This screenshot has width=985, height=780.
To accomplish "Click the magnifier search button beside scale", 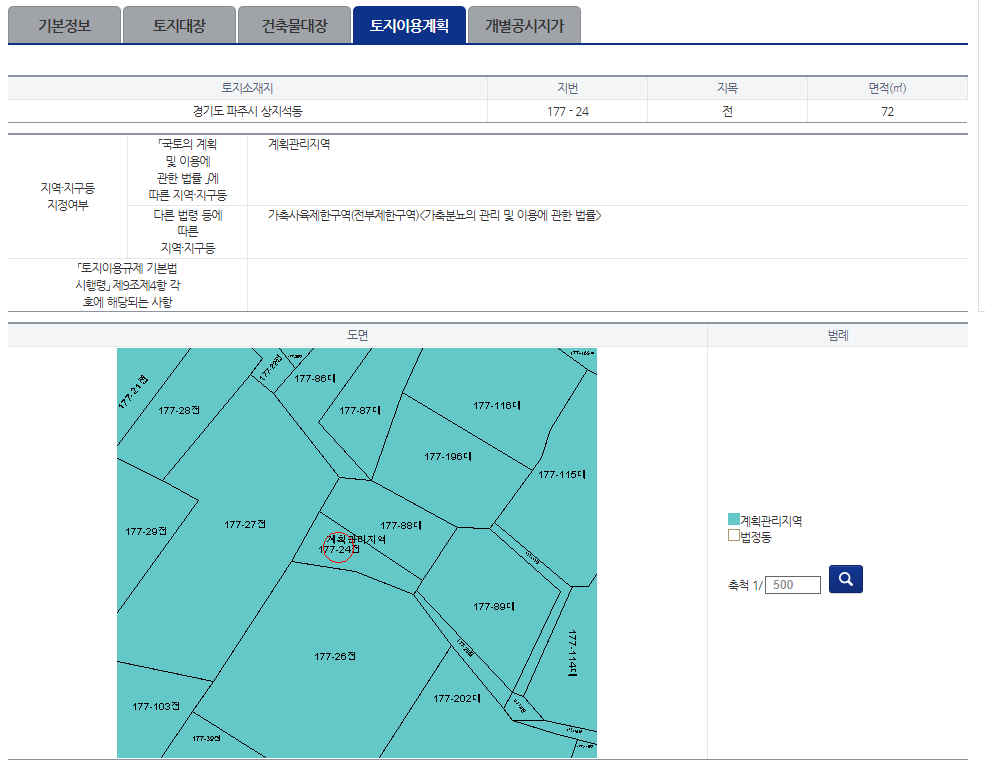I will tap(846, 579).
